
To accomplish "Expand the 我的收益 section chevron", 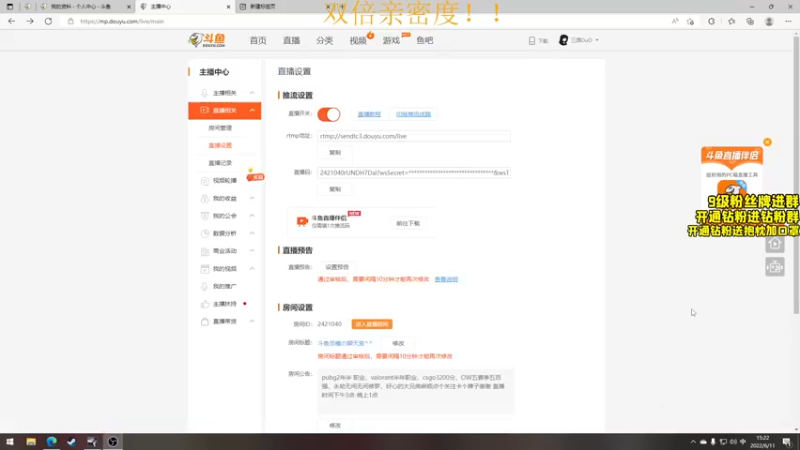I will (x=252, y=198).
